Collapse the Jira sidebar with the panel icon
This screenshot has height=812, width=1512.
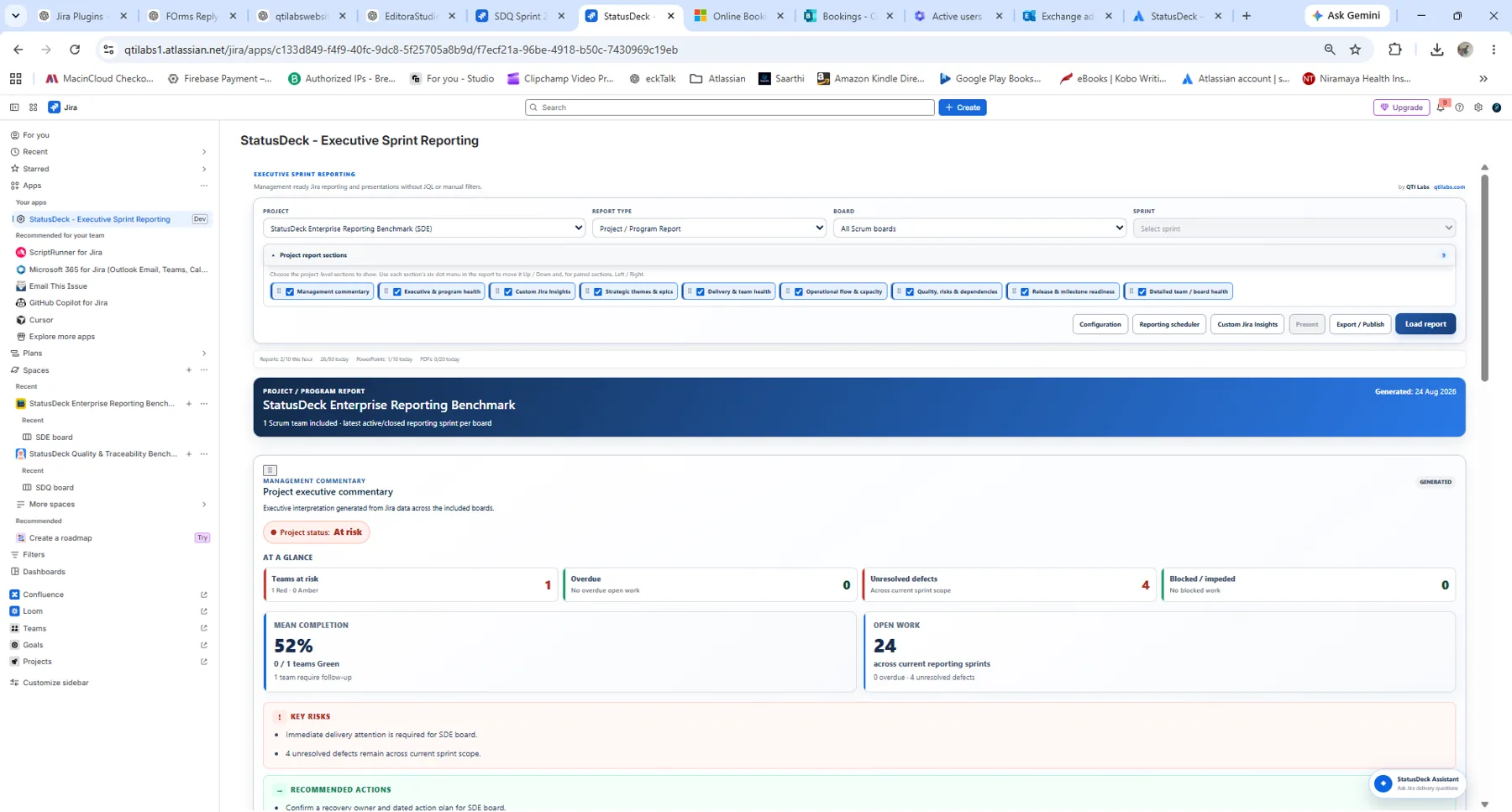(x=14, y=107)
